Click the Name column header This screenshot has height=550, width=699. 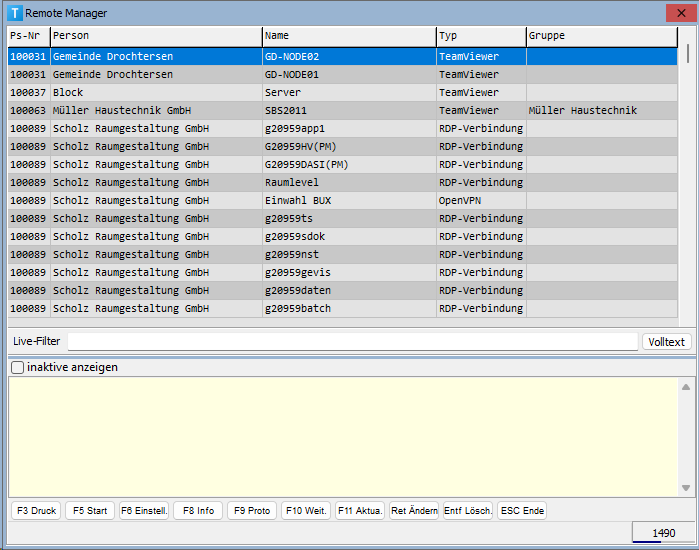(350, 36)
